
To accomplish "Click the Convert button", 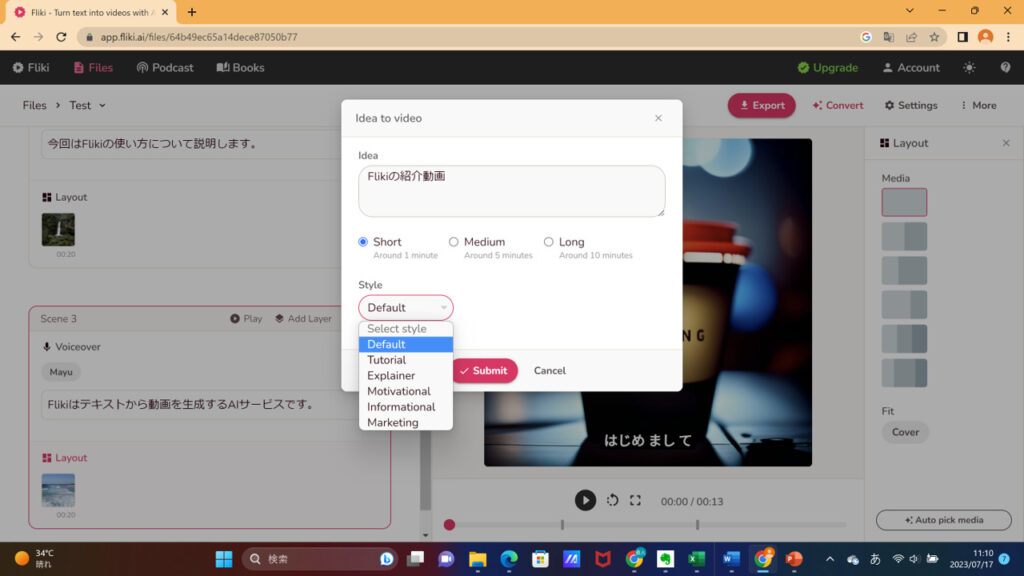I will click(x=838, y=105).
